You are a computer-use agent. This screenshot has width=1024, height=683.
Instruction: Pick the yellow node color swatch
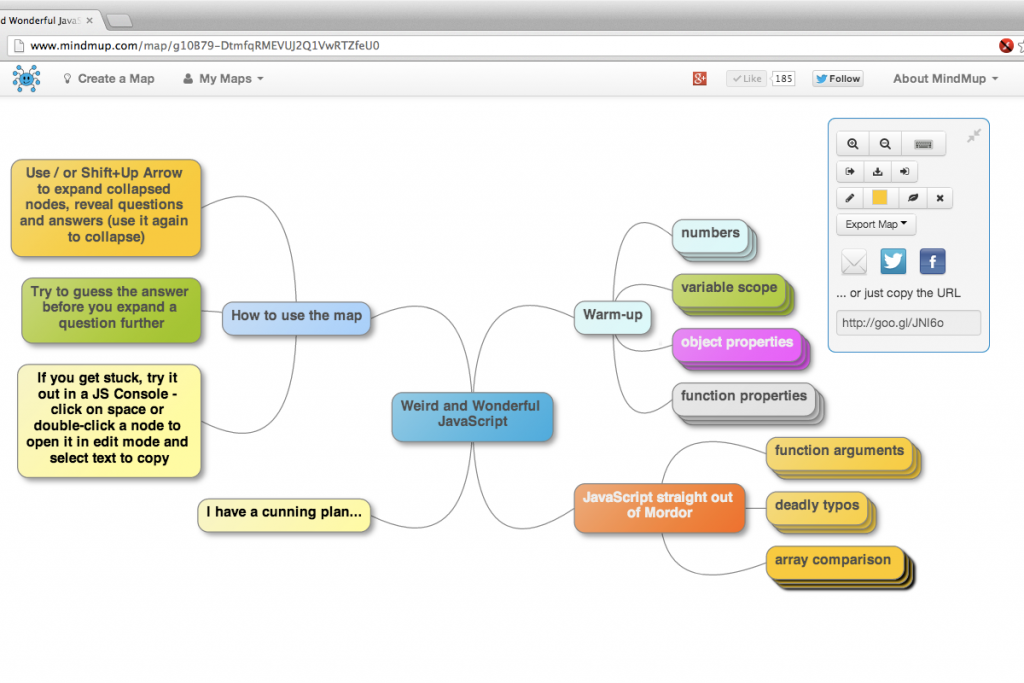click(880, 198)
